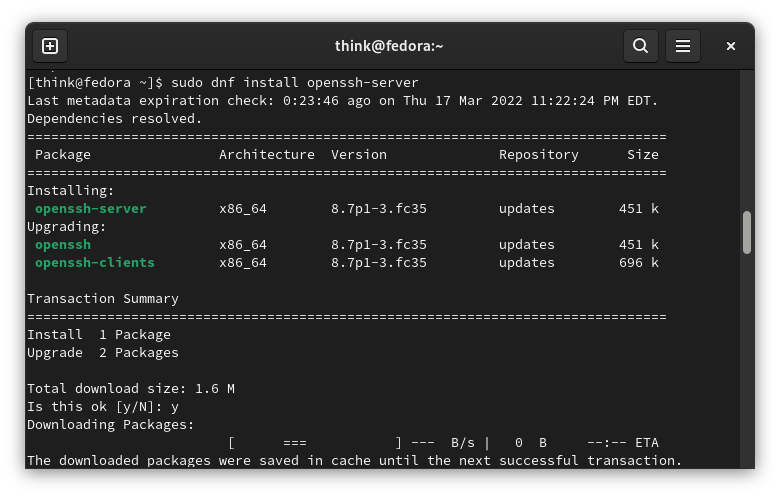Click the sudo dnf install command text
The width and height of the screenshot is (780, 497).
pos(294,83)
